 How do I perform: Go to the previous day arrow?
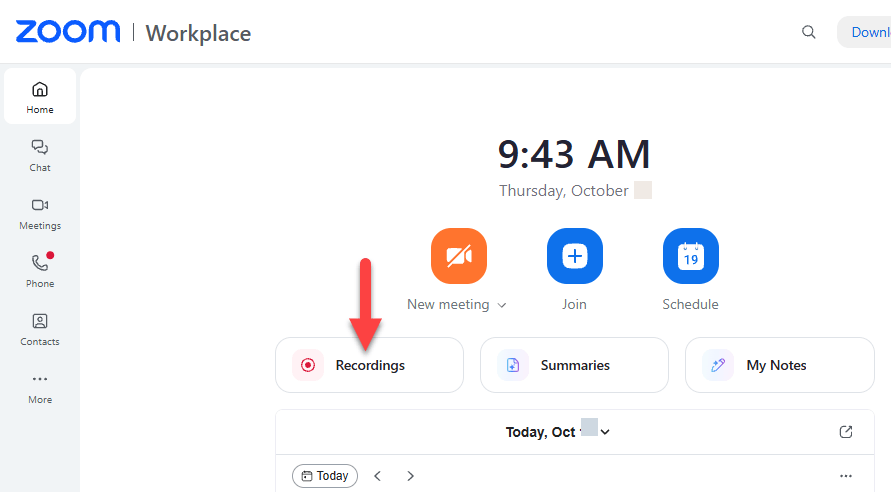[x=377, y=476]
